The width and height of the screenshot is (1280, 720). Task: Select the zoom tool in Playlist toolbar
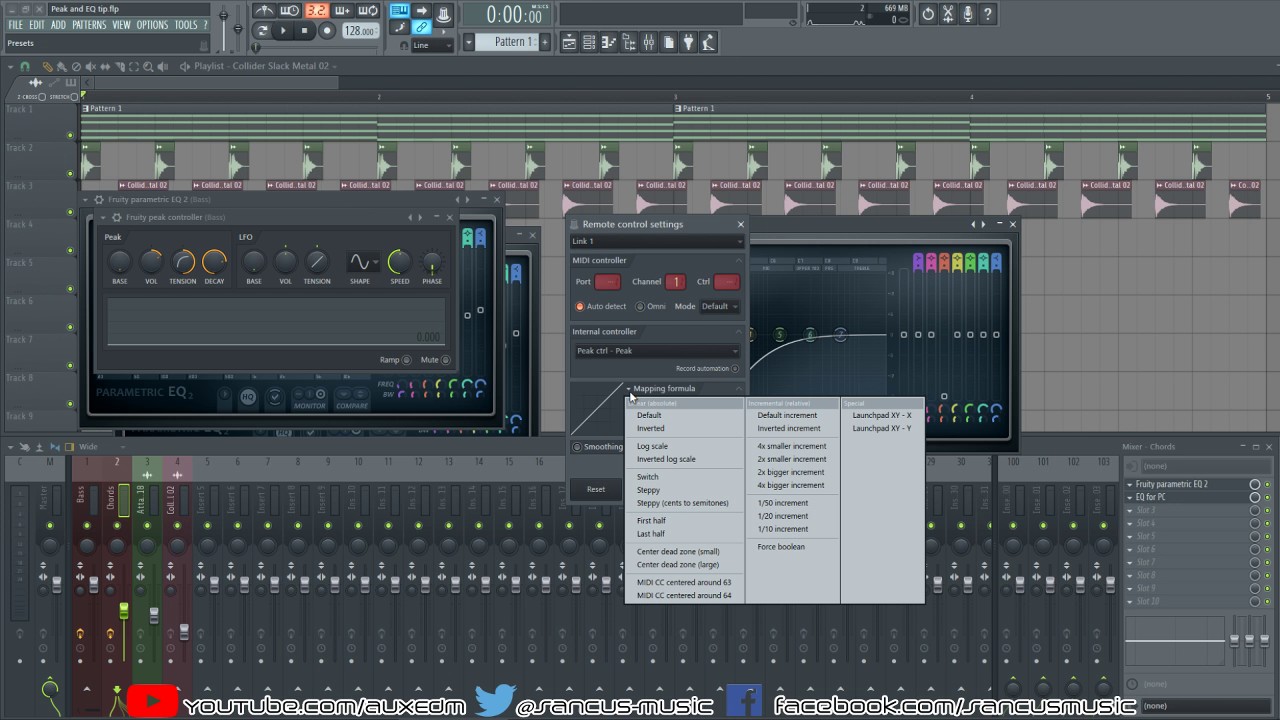[148, 67]
